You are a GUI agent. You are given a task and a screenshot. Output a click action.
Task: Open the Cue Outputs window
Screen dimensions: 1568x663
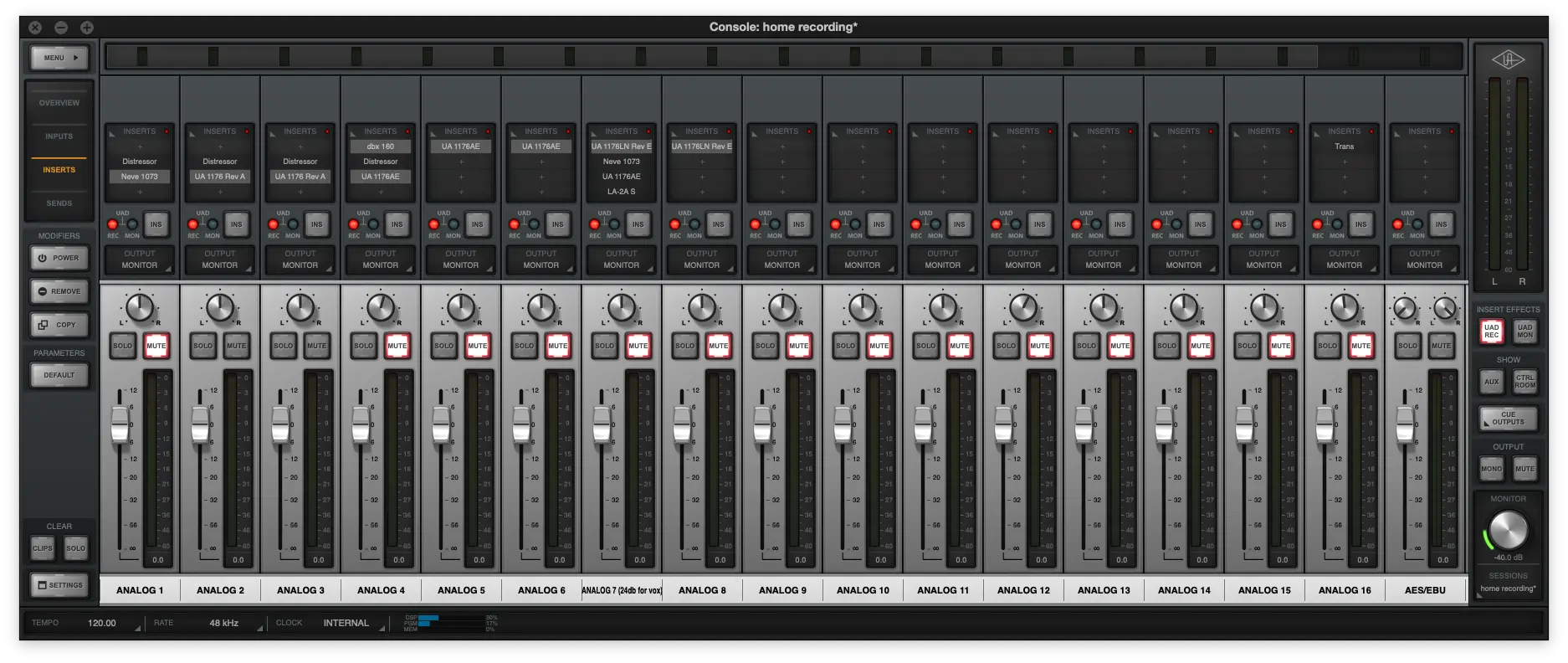[x=1508, y=418]
